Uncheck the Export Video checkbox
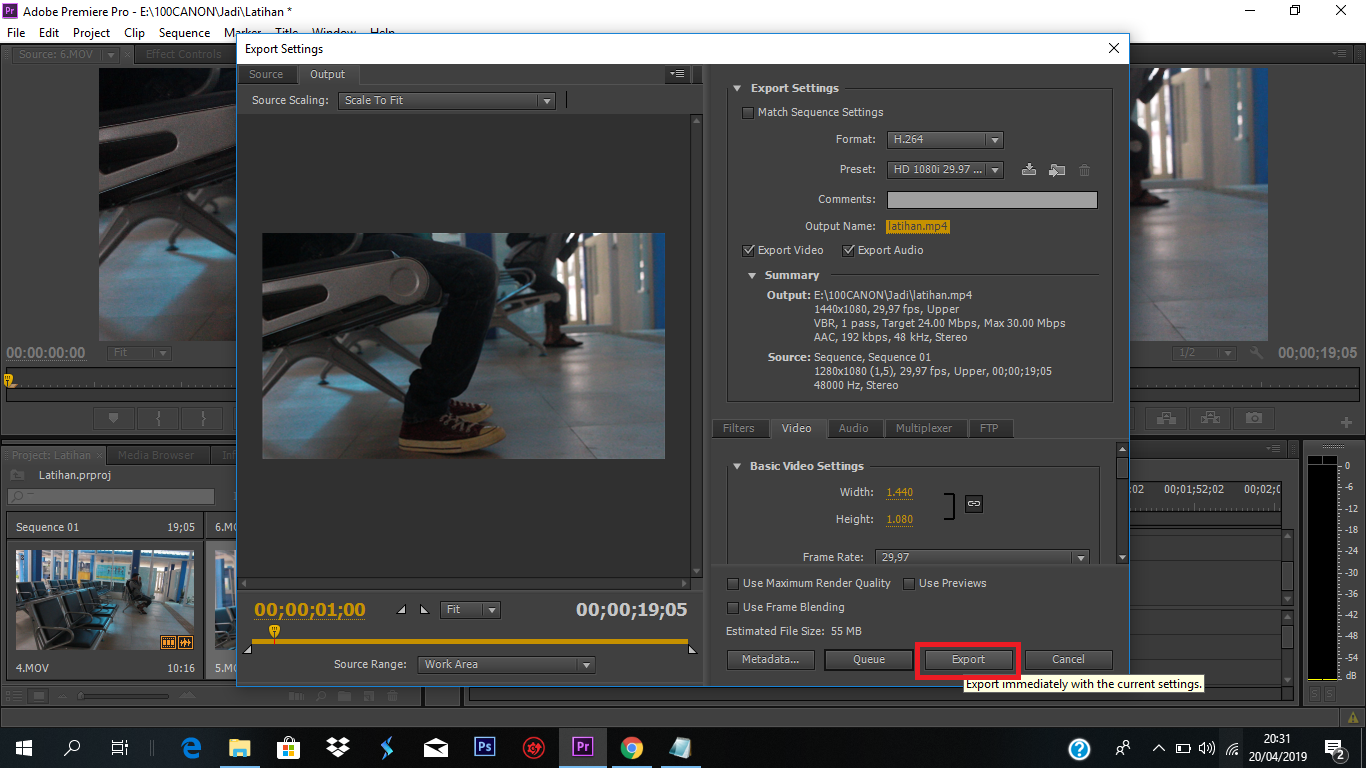 click(x=748, y=251)
